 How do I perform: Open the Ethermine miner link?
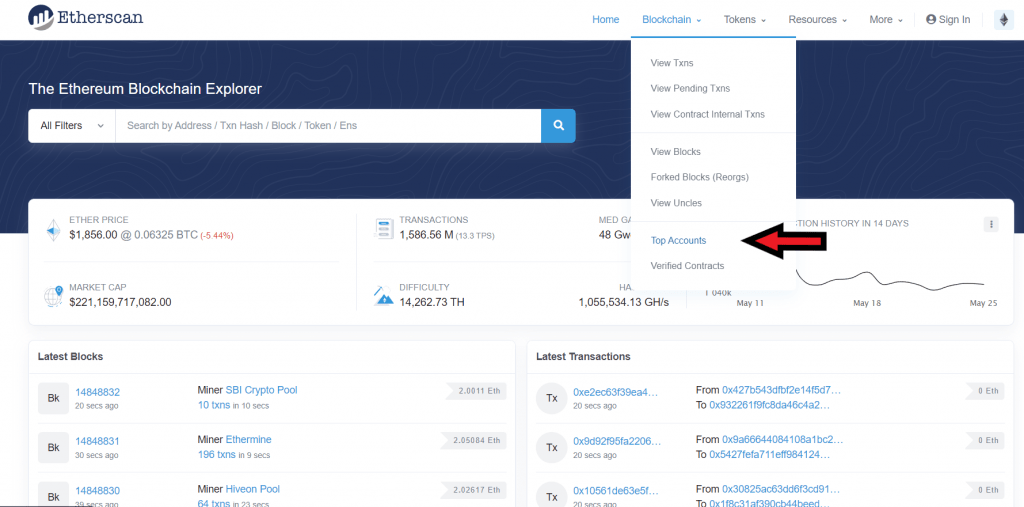pos(248,440)
